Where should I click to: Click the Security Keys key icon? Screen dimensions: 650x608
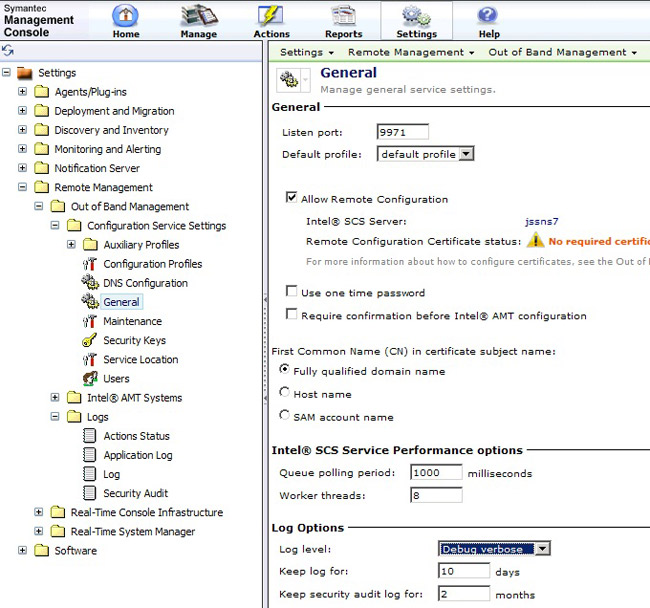click(90, 340)
